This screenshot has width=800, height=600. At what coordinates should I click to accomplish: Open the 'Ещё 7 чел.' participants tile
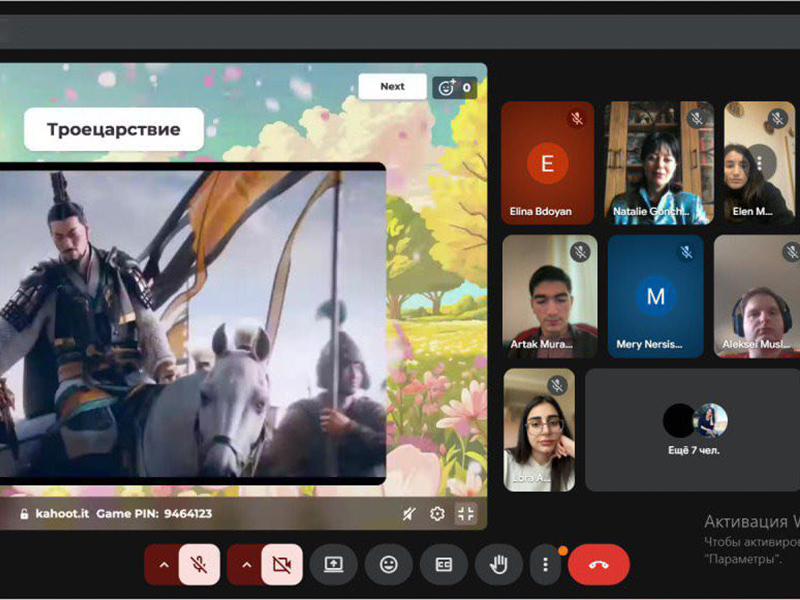tap(692, 430)
